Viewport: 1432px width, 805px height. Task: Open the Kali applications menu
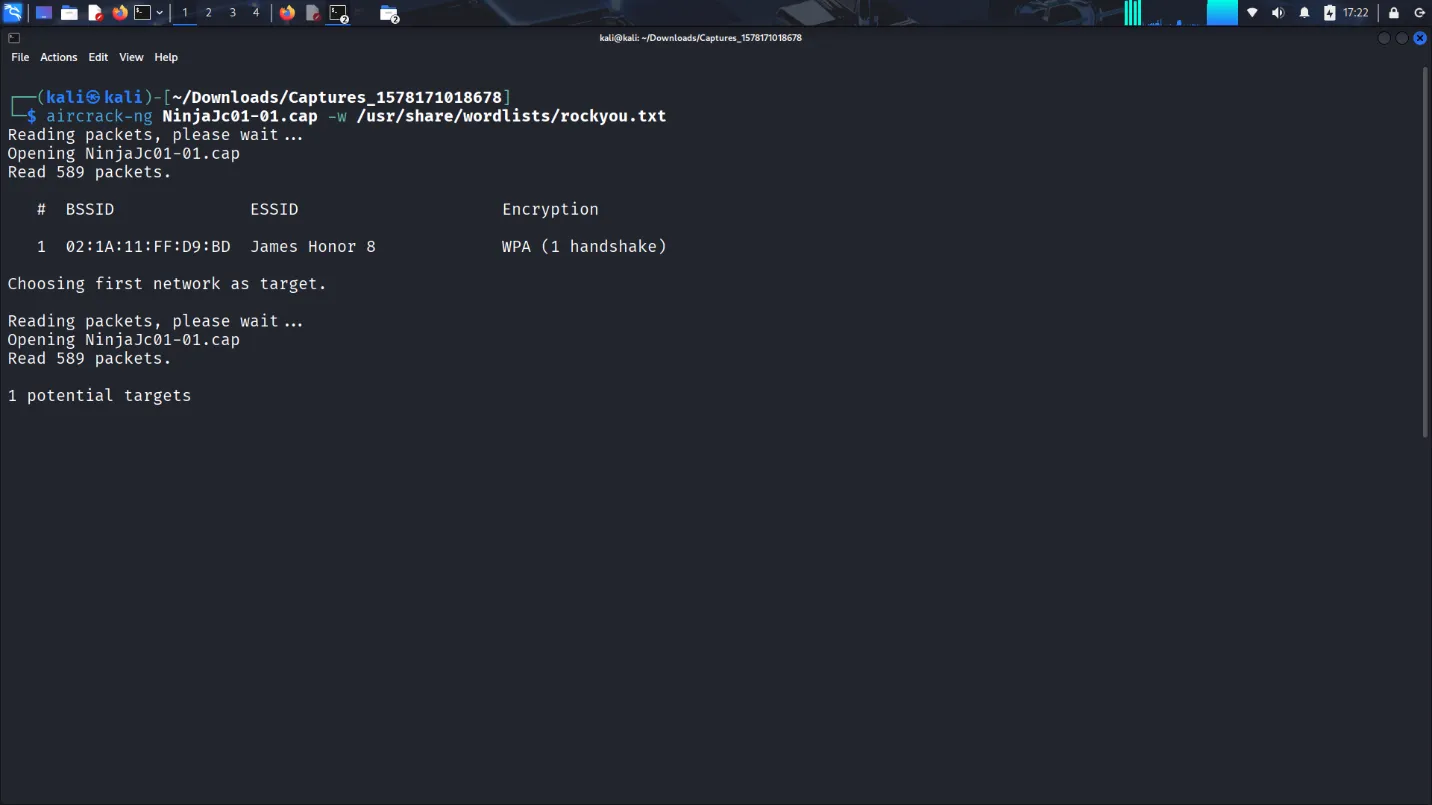tap(13, 13)
